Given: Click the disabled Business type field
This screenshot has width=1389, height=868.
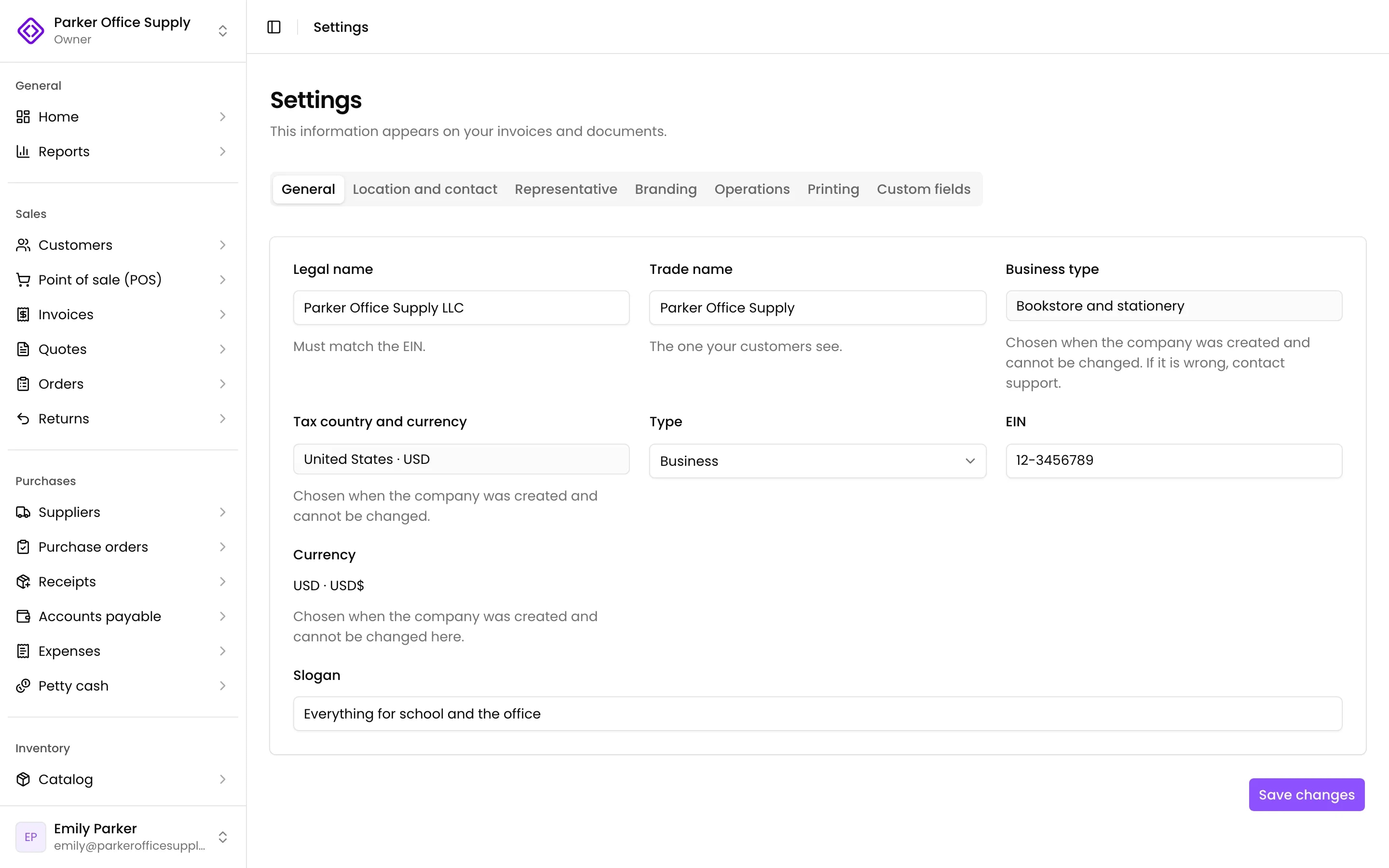Looking at the screenshot, I should [1174, 306].
